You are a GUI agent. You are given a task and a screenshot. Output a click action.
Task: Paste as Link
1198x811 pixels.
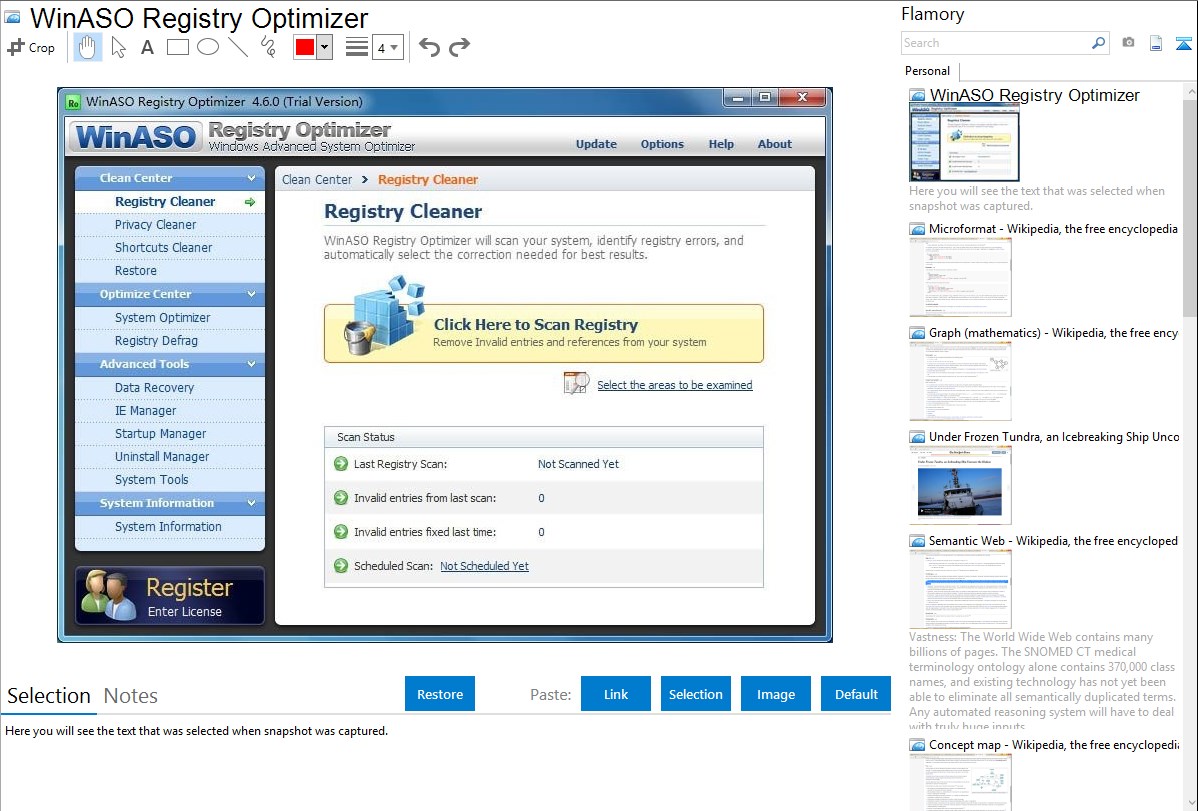(616, 694)
